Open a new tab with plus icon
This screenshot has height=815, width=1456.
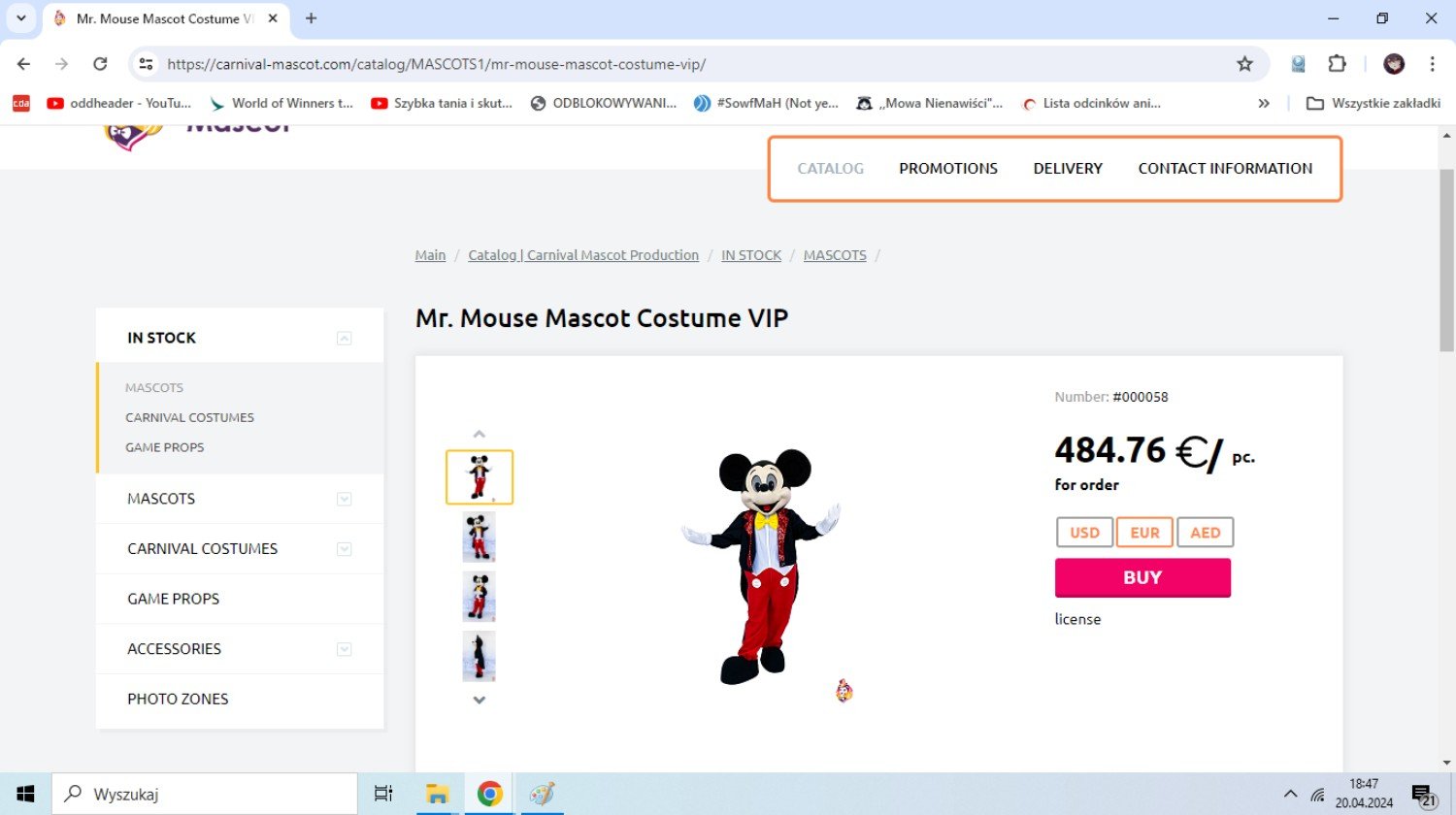tap(311, 18)
